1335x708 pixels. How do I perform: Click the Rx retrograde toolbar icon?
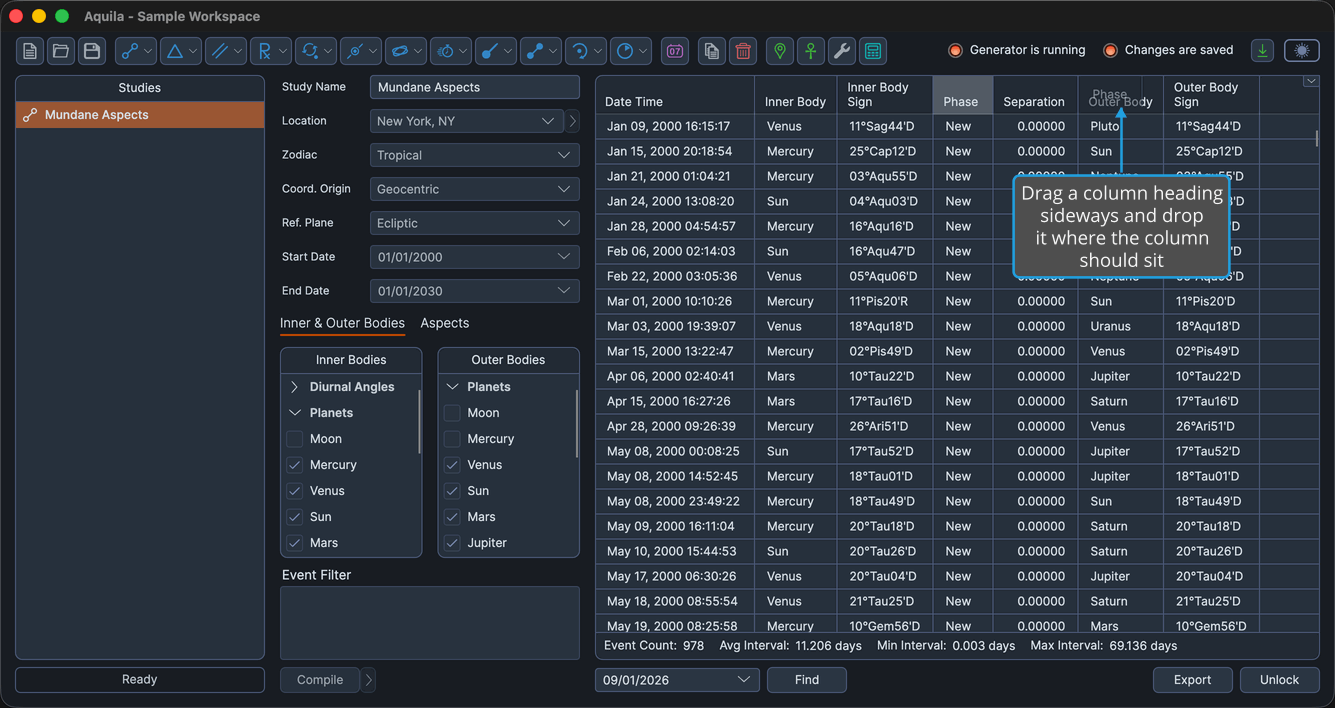[x=271, y=51]
